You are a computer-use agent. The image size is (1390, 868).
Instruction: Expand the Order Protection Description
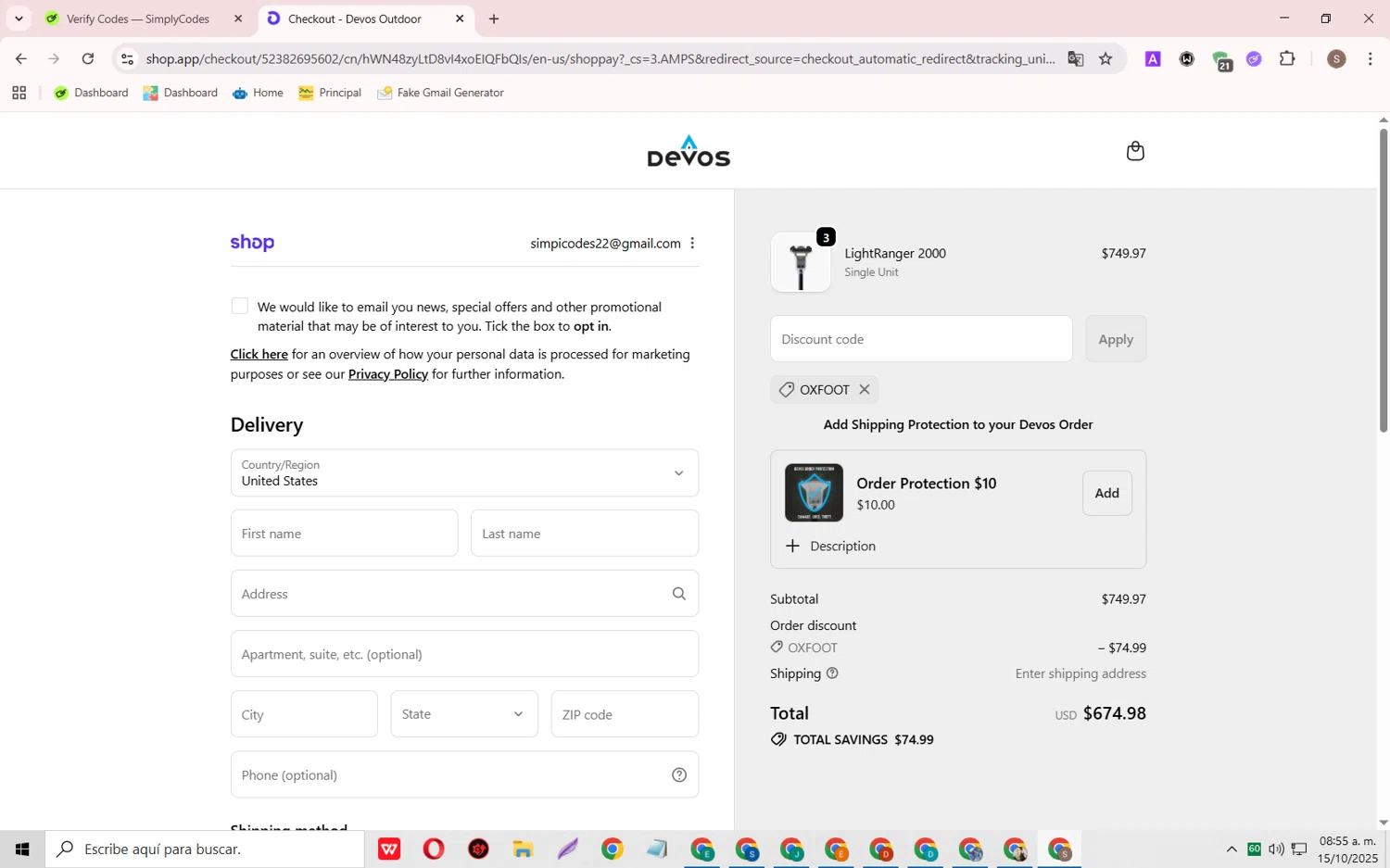pos(830,546)
